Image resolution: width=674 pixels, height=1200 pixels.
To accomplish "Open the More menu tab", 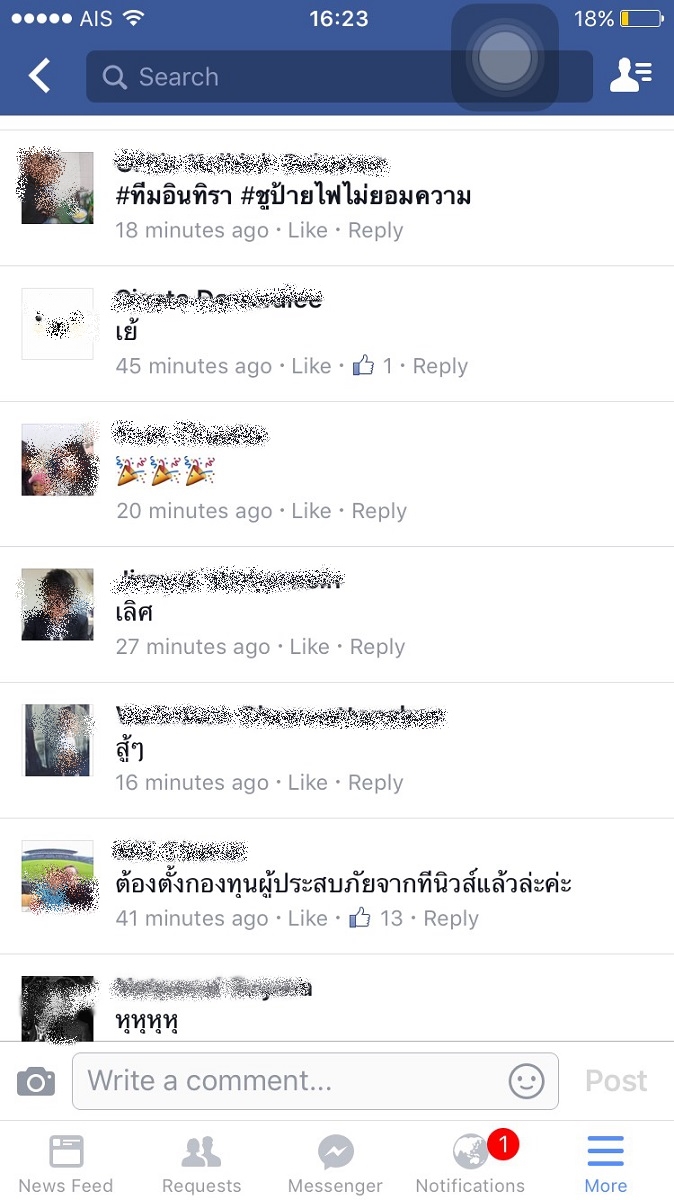I will [606, 1162].
